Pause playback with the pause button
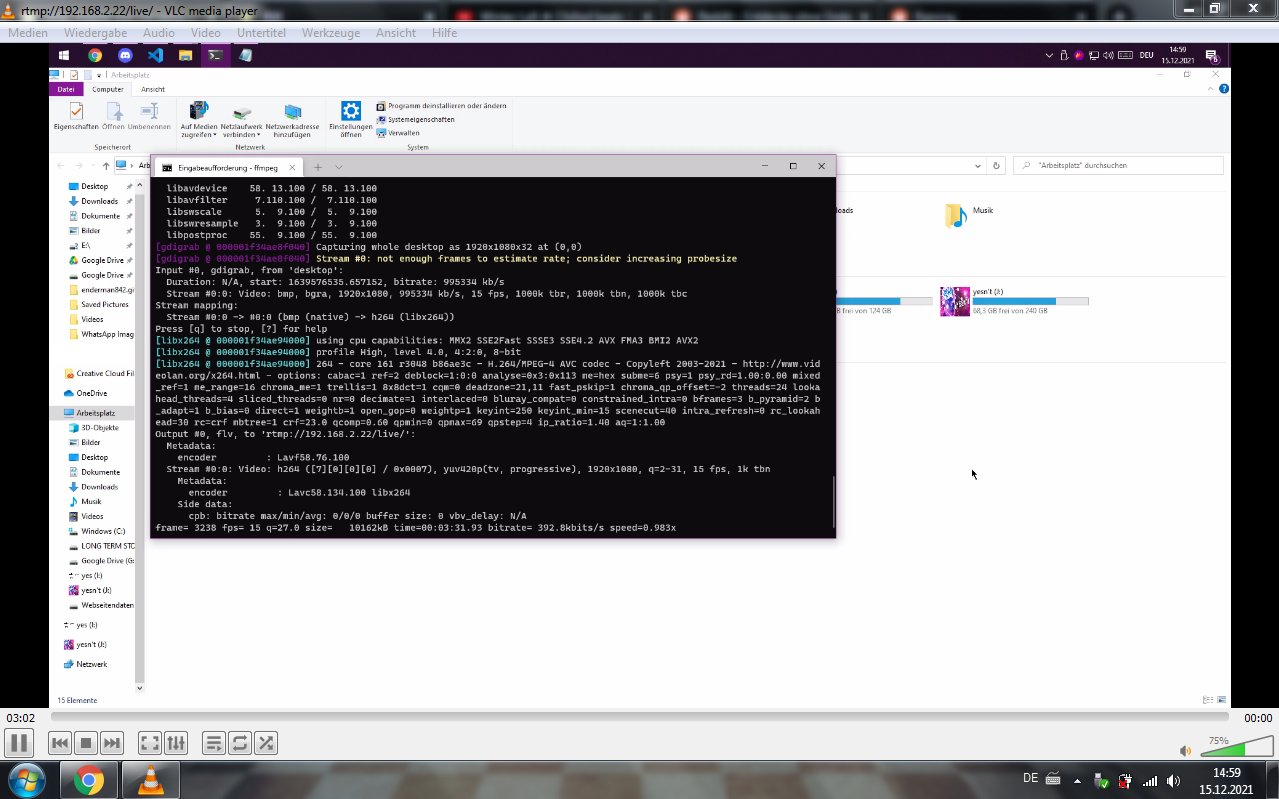Screen dimensions: 1279x799 pos(18,743)
